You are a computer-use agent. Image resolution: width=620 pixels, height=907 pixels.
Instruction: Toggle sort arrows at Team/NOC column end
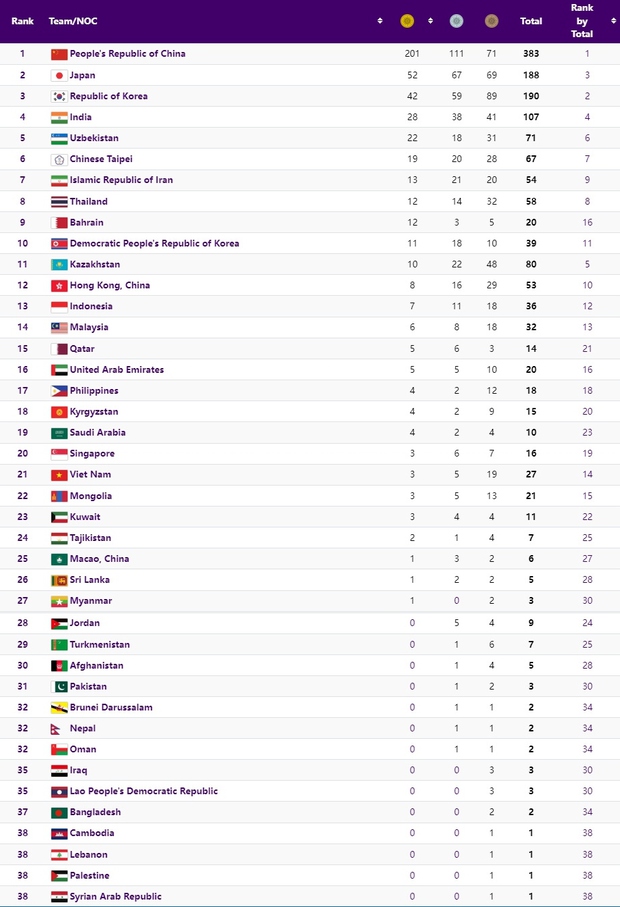(380, 20)
